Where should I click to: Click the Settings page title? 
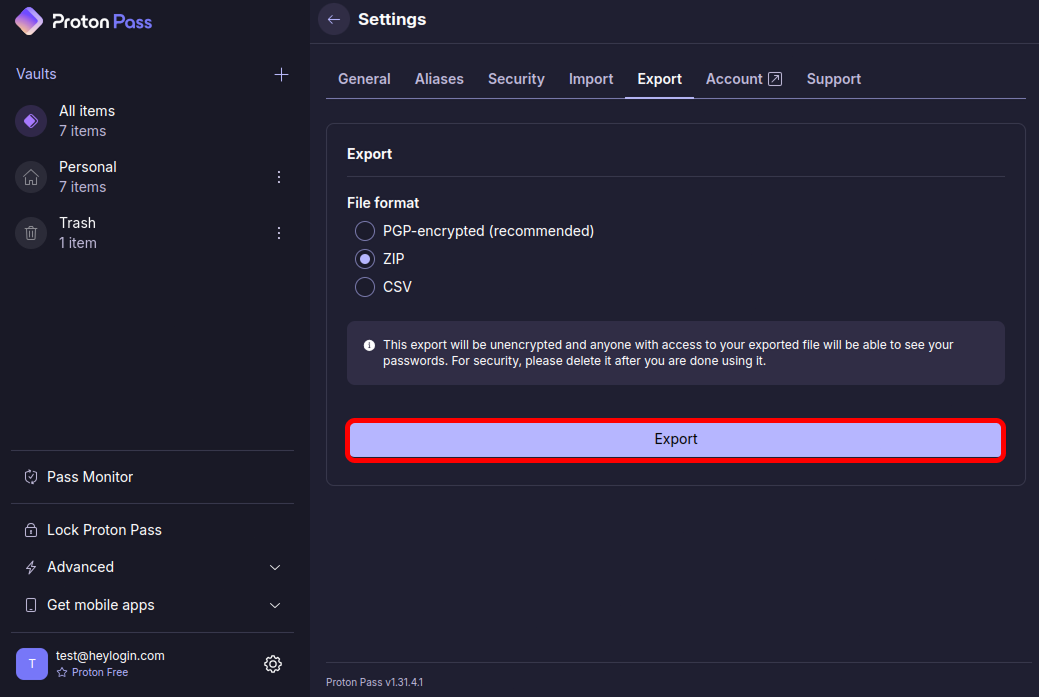(392, 19)
